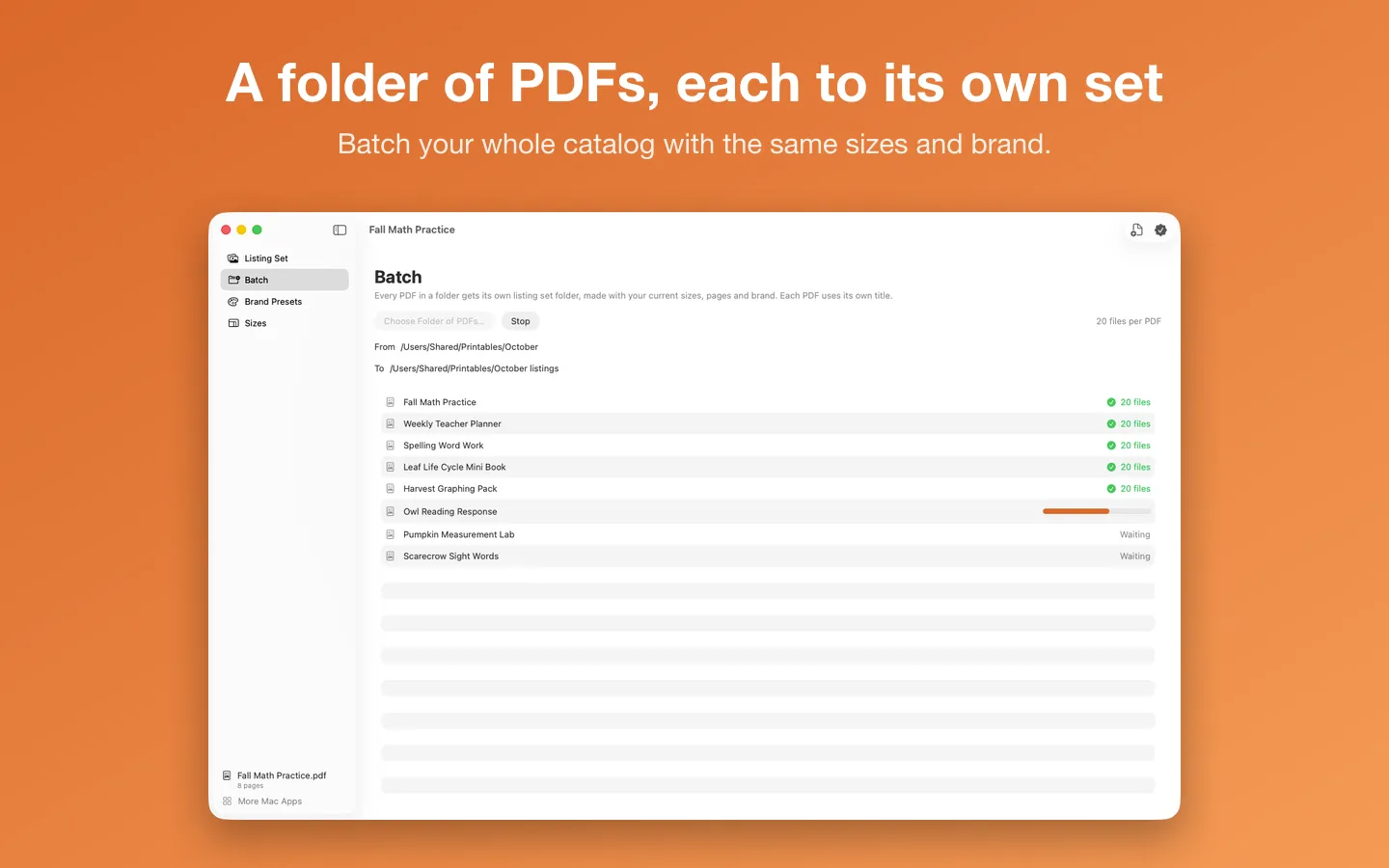Select the Scarecrow Sight Words row name
Viewport: 1389px width, 868px height.
coord(450,556)
